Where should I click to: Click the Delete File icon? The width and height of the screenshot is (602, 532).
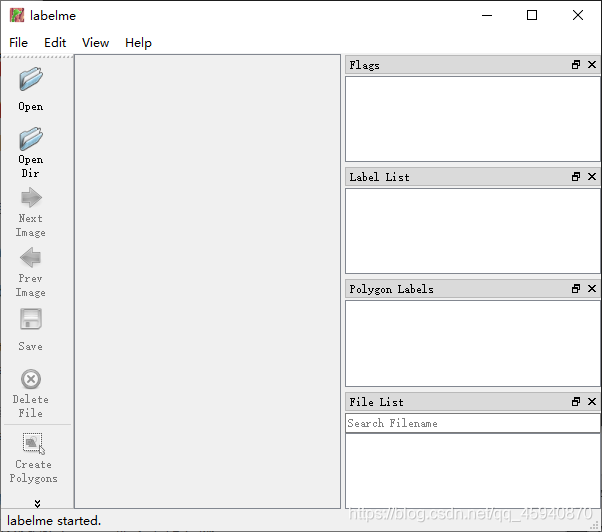31,380
